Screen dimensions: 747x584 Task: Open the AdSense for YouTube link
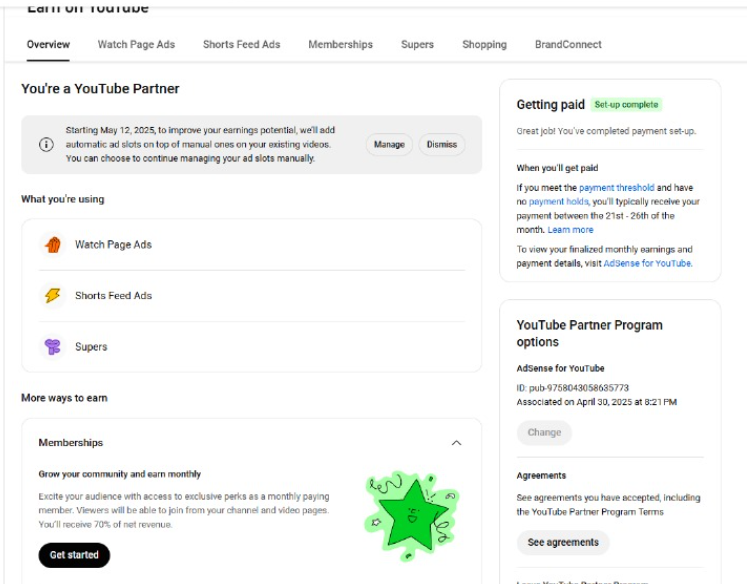pos(647,263)
